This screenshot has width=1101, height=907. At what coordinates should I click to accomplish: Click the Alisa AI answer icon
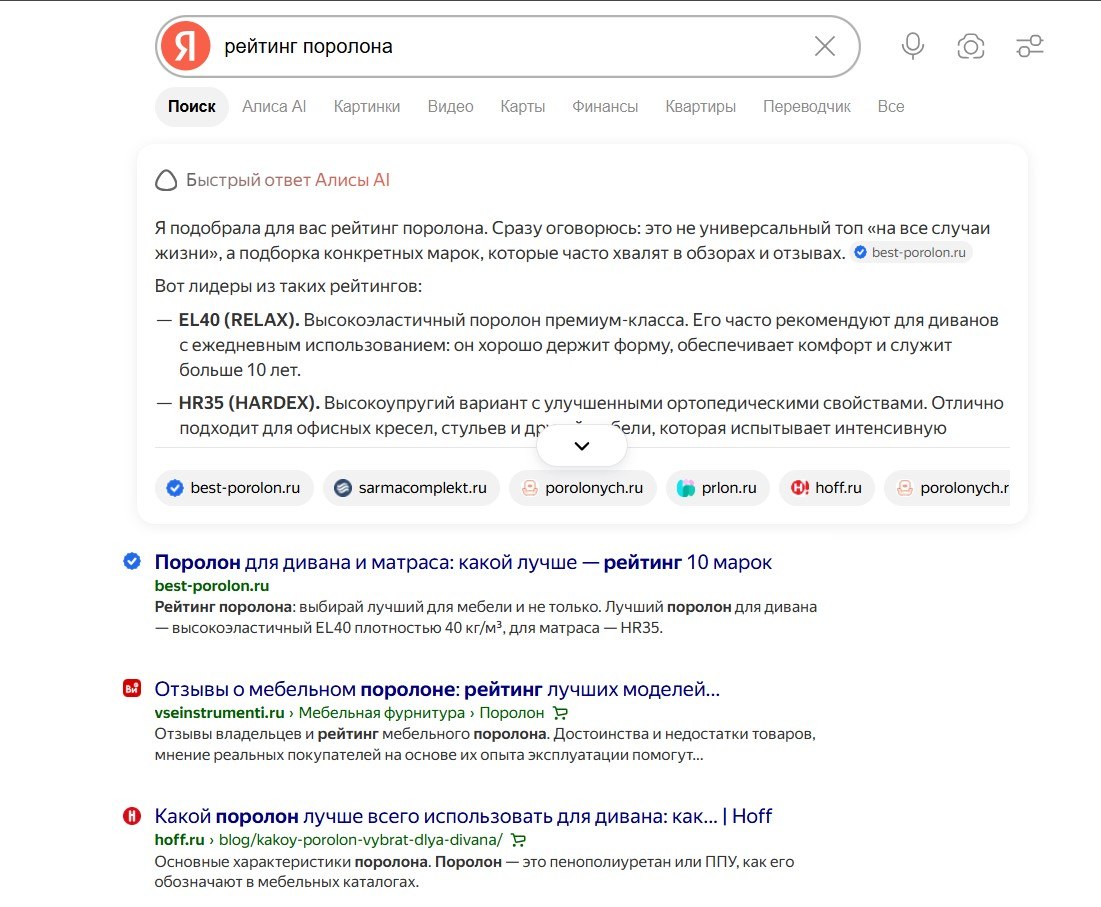click(166, 180)
